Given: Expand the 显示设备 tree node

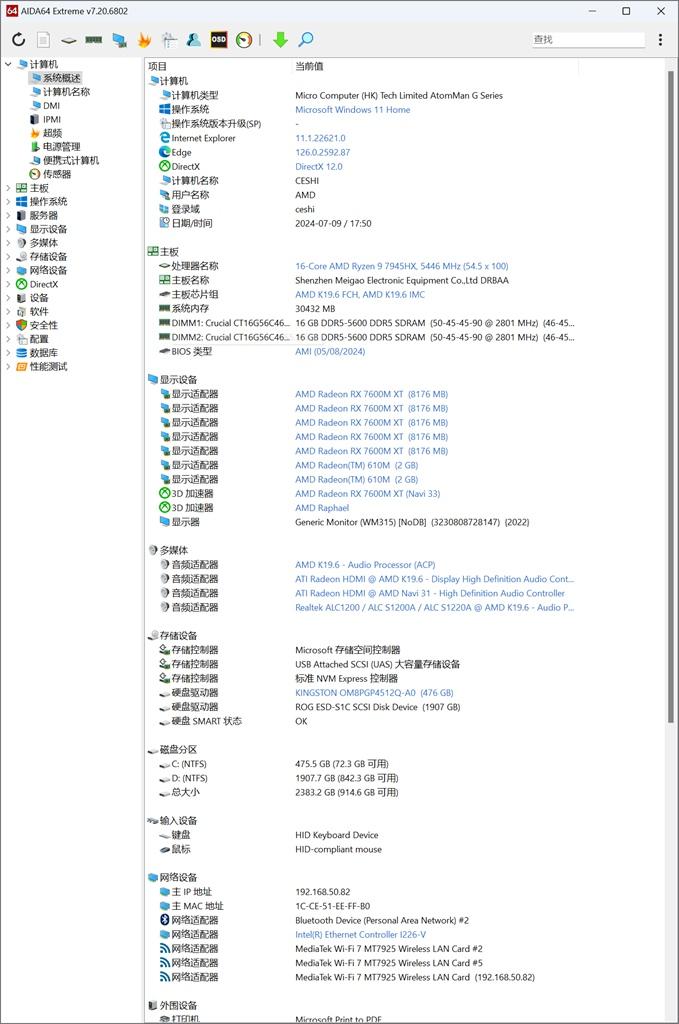Looking at the screenshot, I should 8,229.
